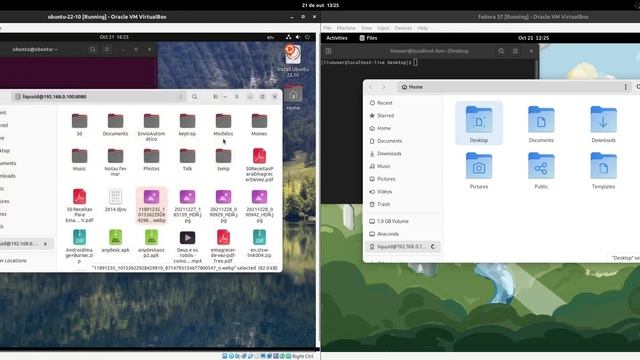Select the anydeskaosp2.apk file
640x360 pixels.
click(x=151, y=244)
